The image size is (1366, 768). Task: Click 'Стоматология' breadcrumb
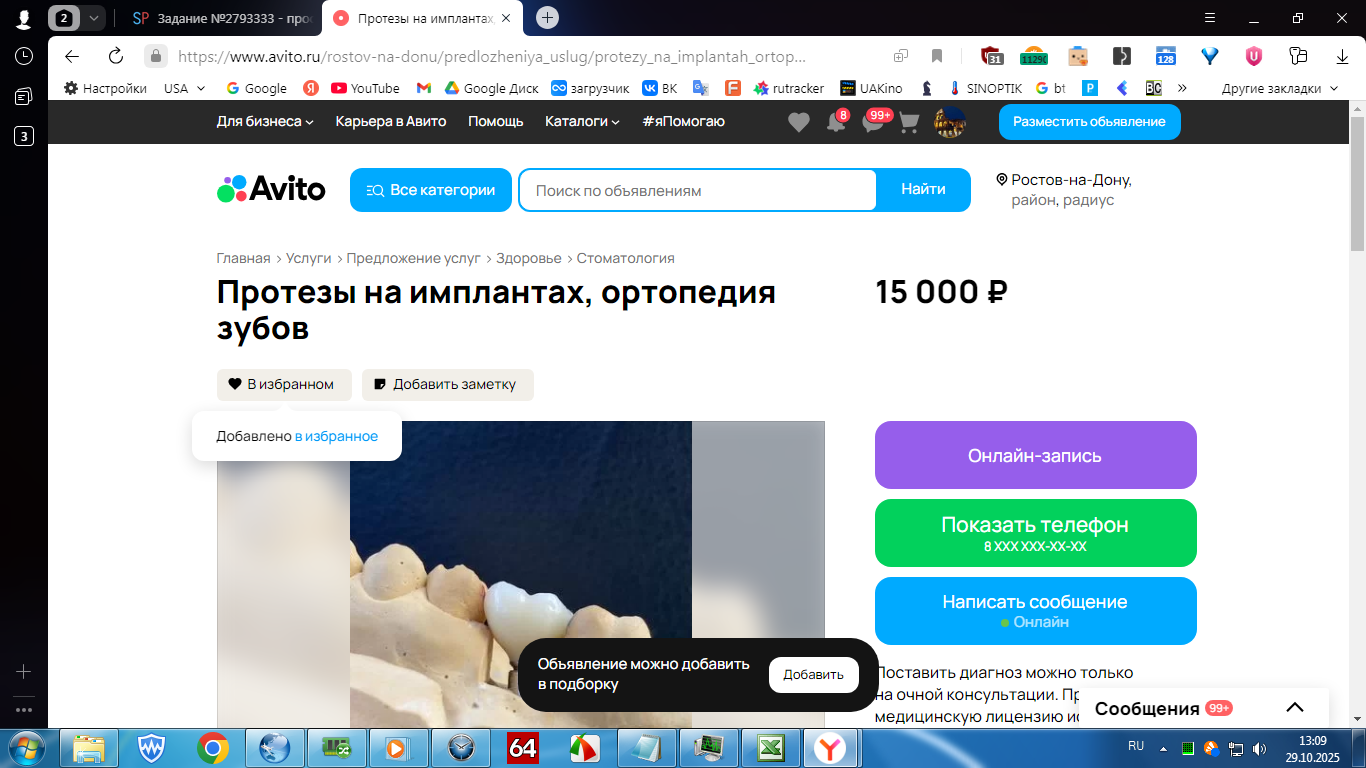pyautogui.click(x=626, y=258)
